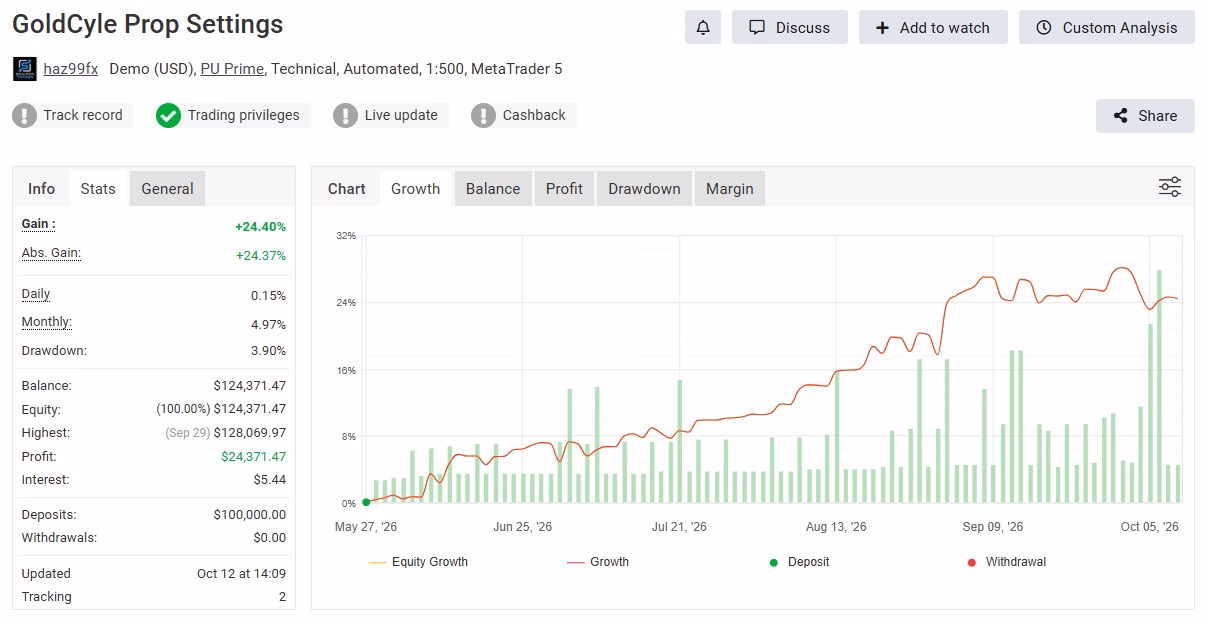Screen dimensions: 1206x622
Task: Open the Discuss button
Action: 790,28
